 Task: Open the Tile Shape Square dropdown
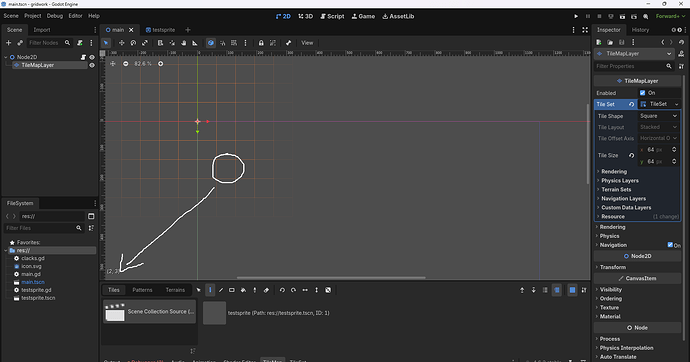[x=658, y=116]
